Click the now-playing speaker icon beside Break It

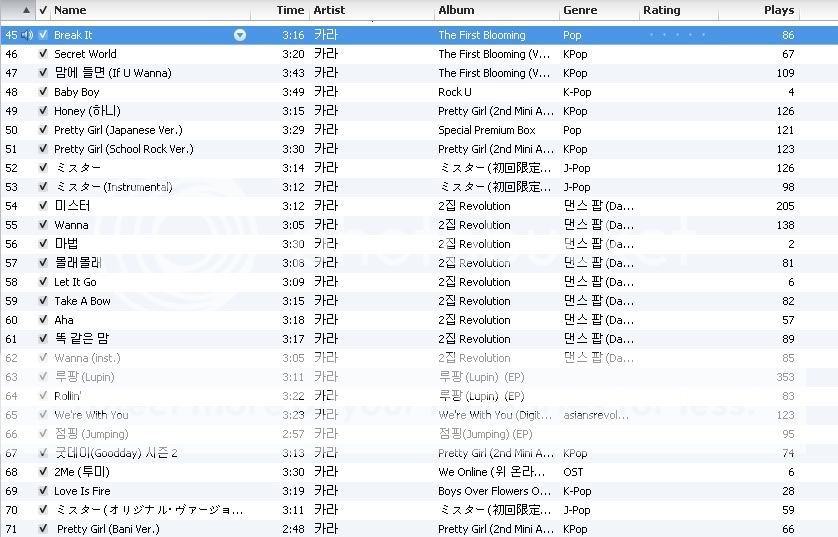pos(27,35)
